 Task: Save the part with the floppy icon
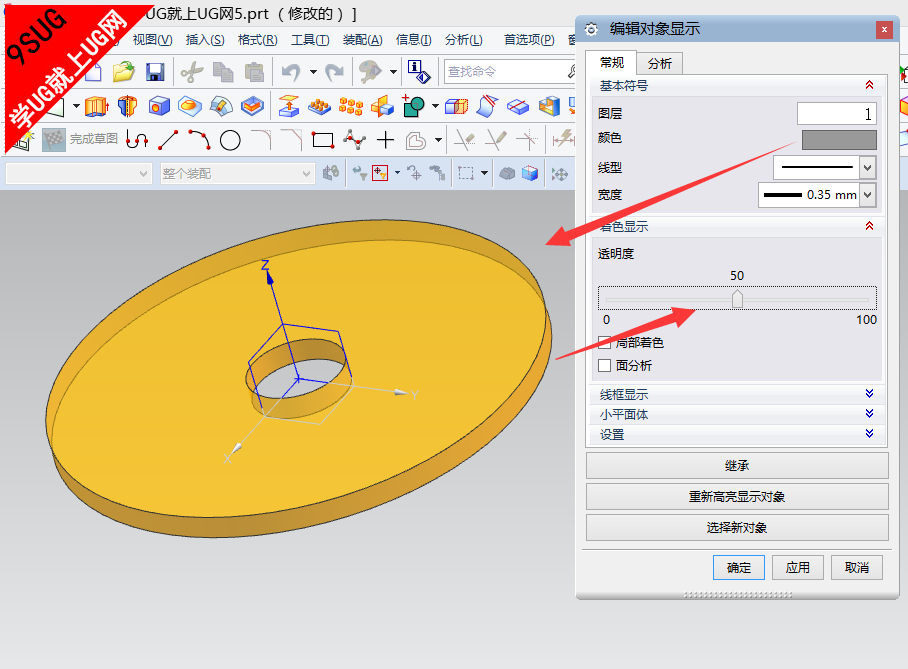tap(155, 72)
